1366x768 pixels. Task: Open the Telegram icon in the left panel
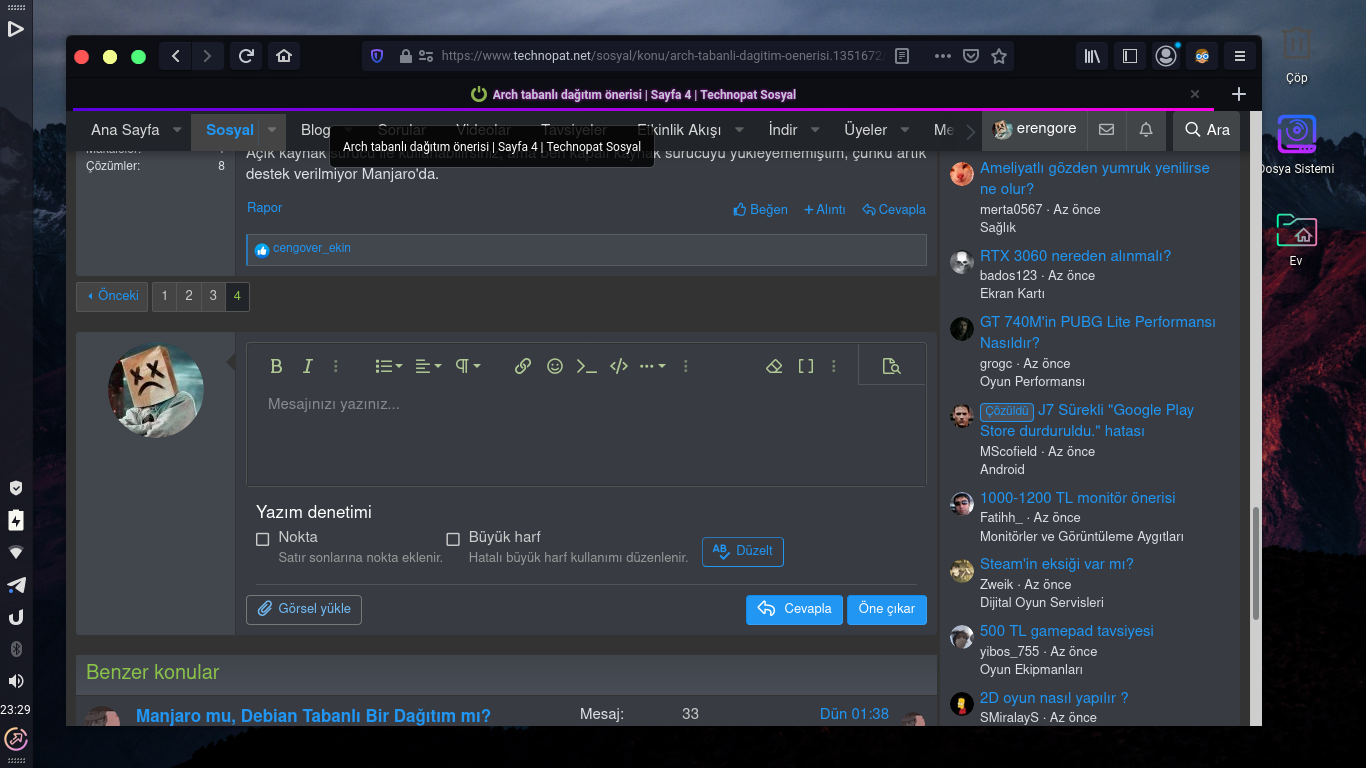[x=16, y=585]
